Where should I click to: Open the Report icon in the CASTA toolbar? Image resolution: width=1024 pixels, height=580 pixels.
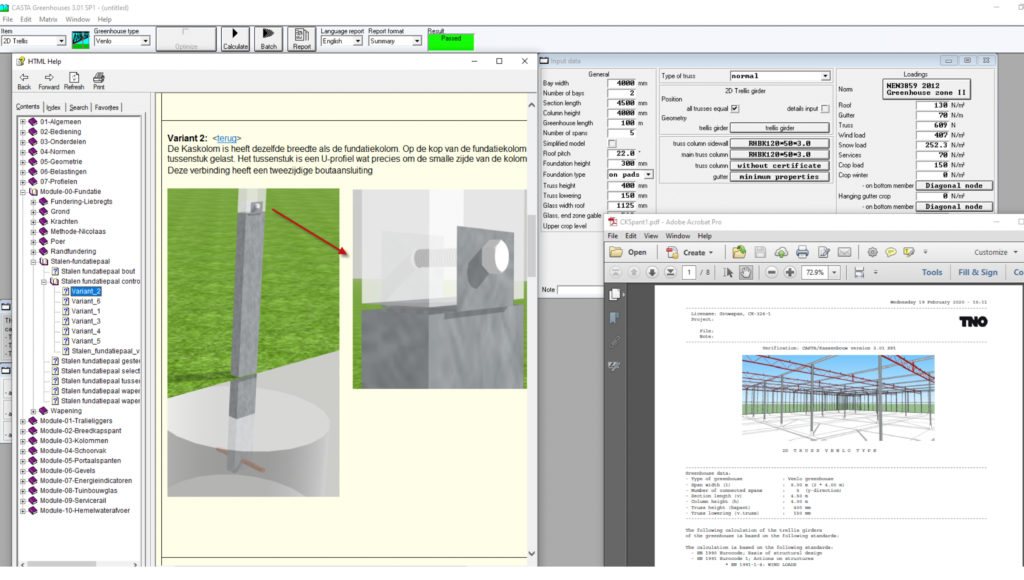click(x=301, y=38)
